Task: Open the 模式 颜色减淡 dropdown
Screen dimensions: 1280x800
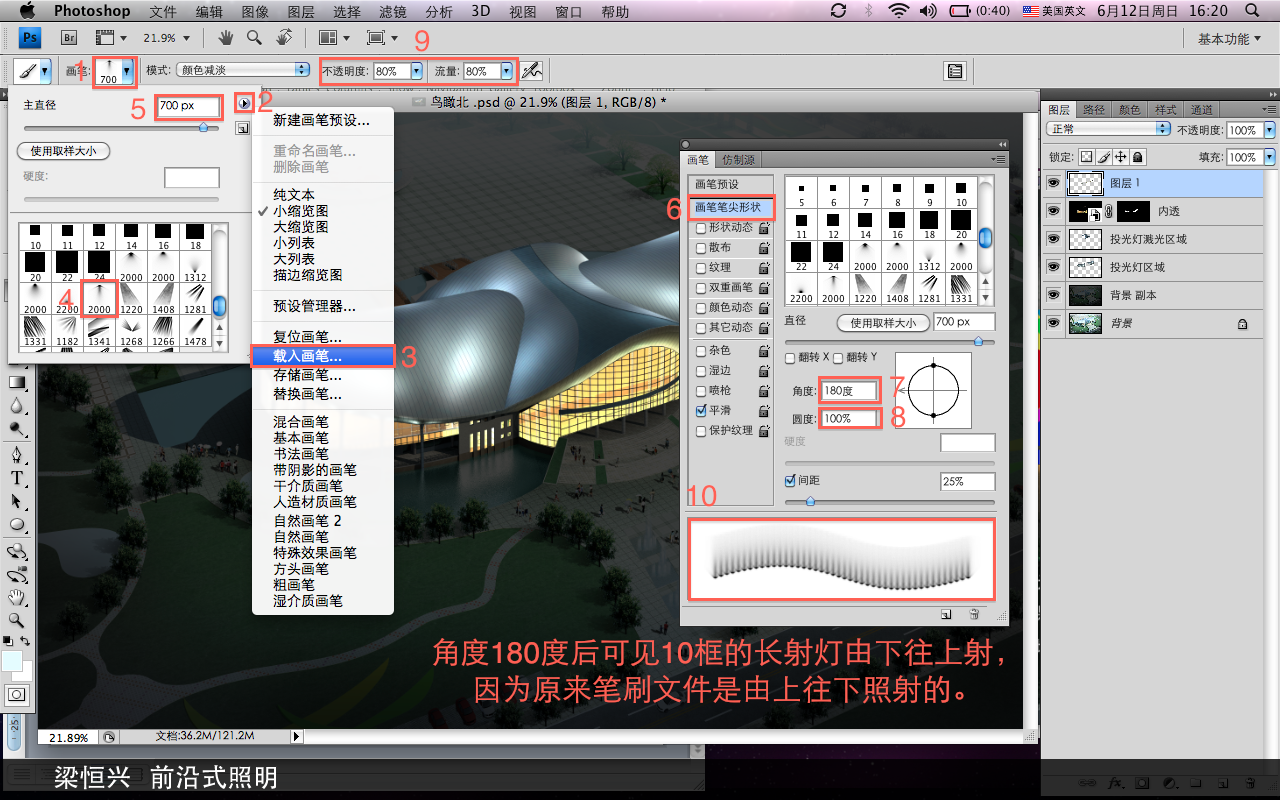Action: [x=243, y=70]
